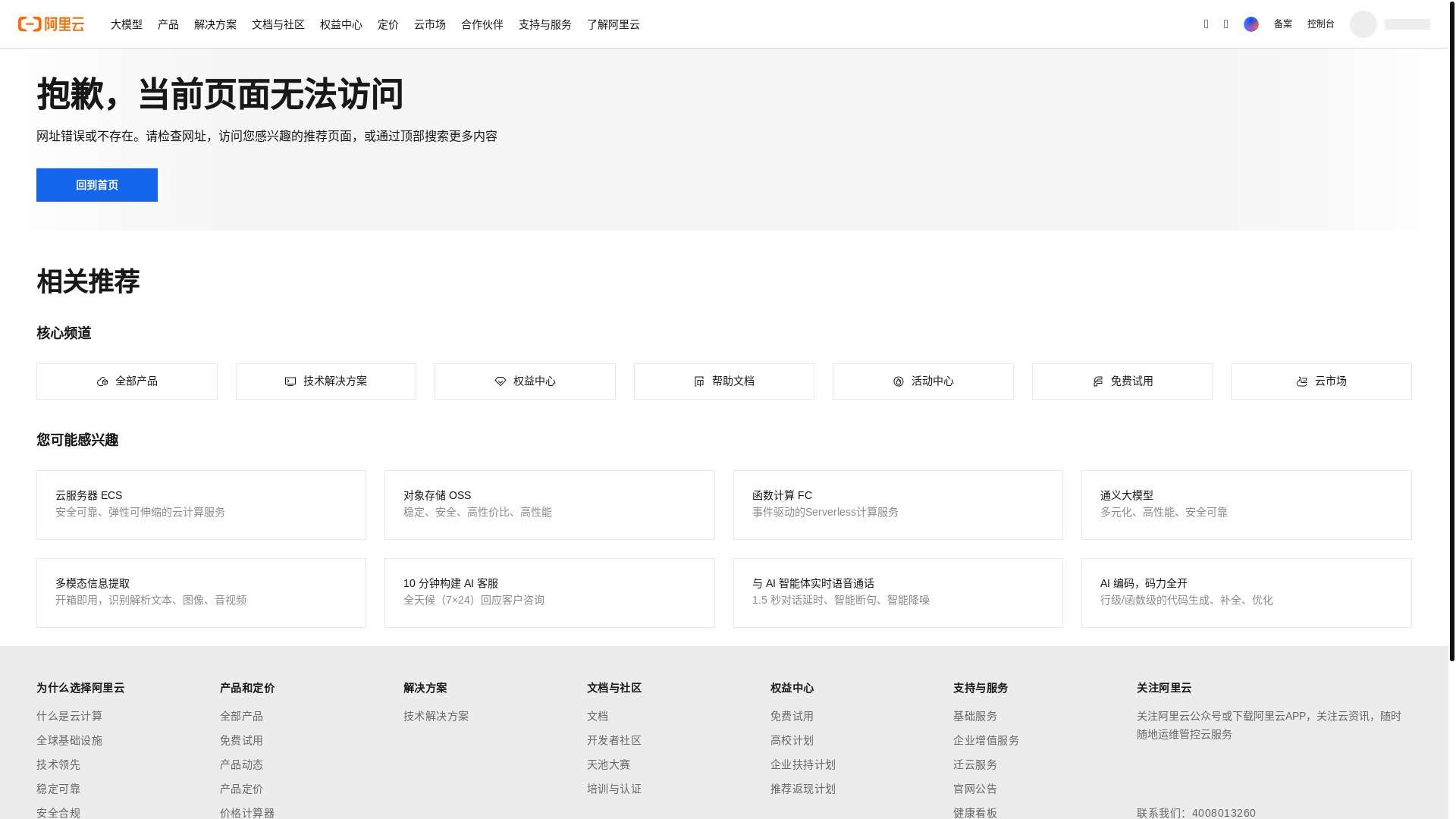Open the 大模型 menu
This screenshot has width=1456, height=819.
pyautogui.click(x=127, y=24)
